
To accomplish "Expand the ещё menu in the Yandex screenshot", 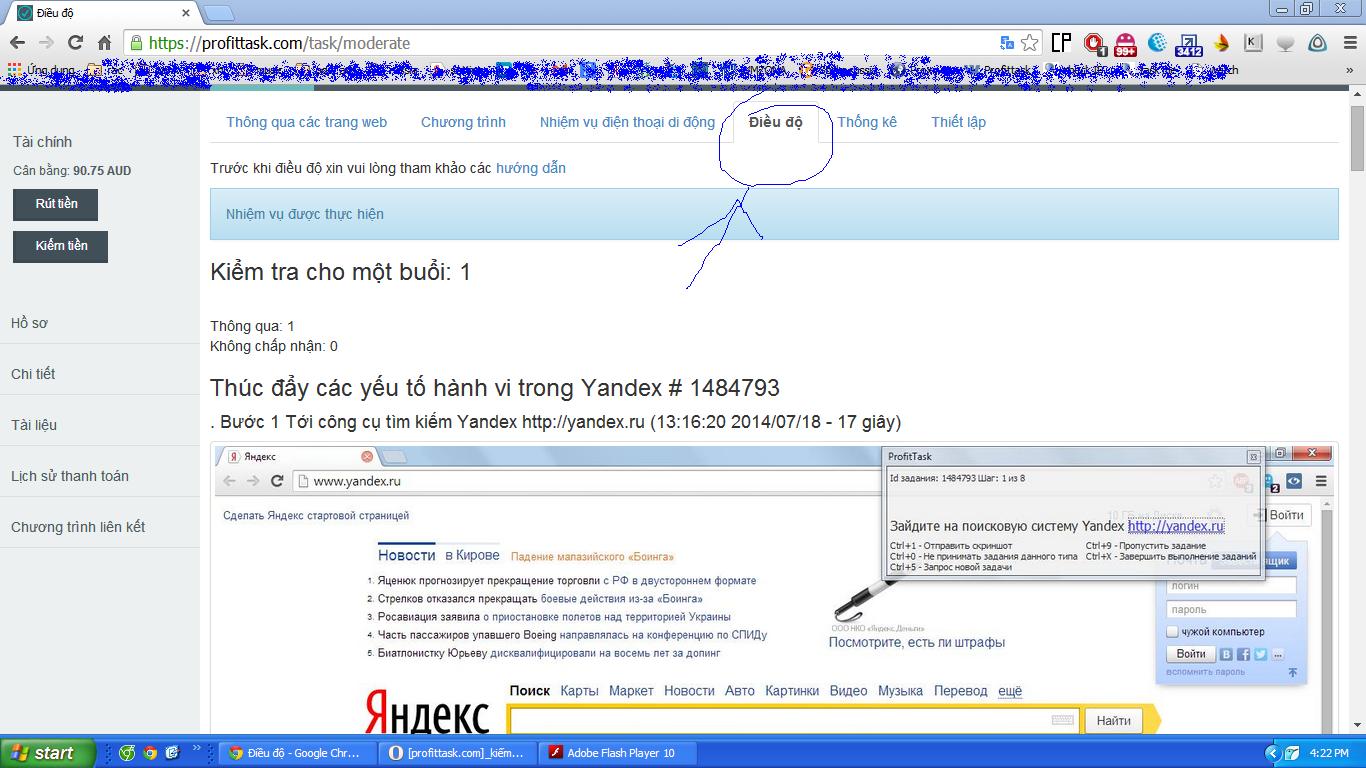I will pos(1010,691).
